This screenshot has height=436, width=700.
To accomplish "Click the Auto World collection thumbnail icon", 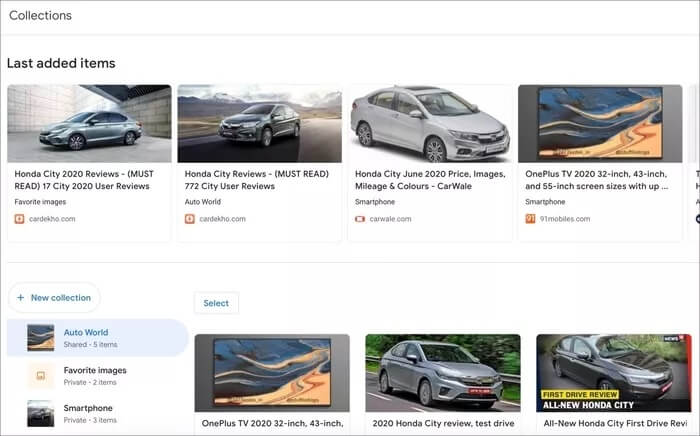I will pos(41,338).
